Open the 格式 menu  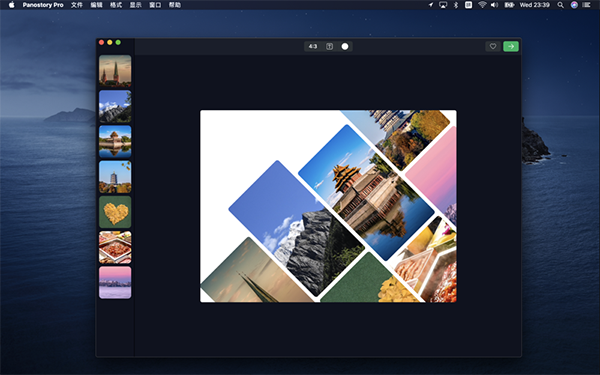click(x=116, y=5)
